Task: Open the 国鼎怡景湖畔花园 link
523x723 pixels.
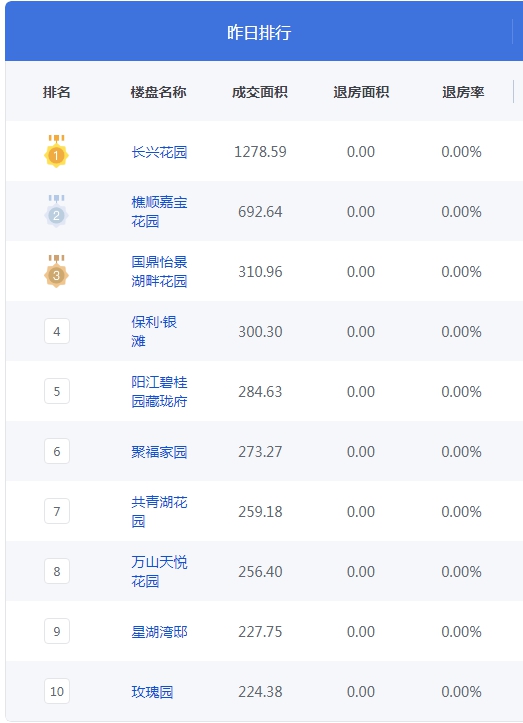Action: coord(159,272)
